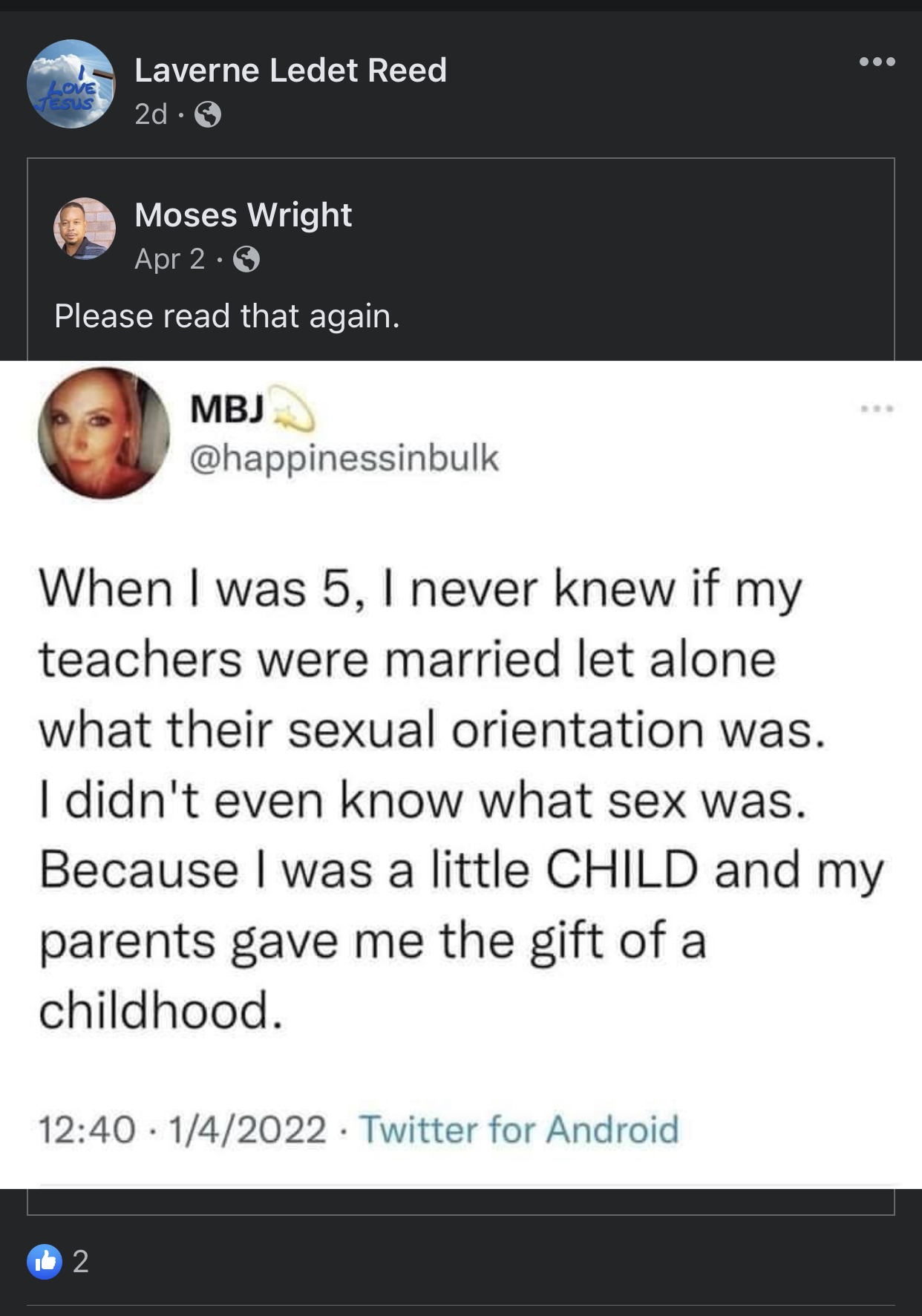Click the public globe icon beside 2d

(208, 114)
